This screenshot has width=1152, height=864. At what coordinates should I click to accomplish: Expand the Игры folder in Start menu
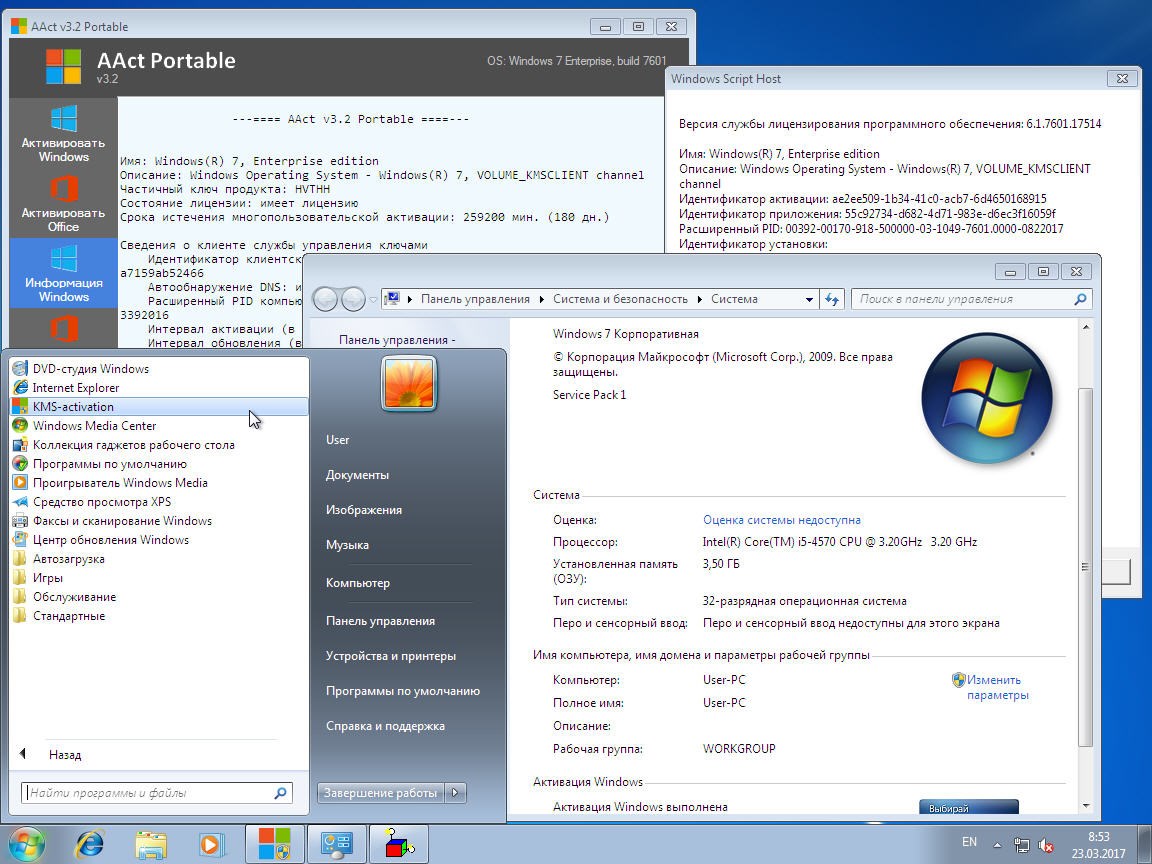(158, 578)
